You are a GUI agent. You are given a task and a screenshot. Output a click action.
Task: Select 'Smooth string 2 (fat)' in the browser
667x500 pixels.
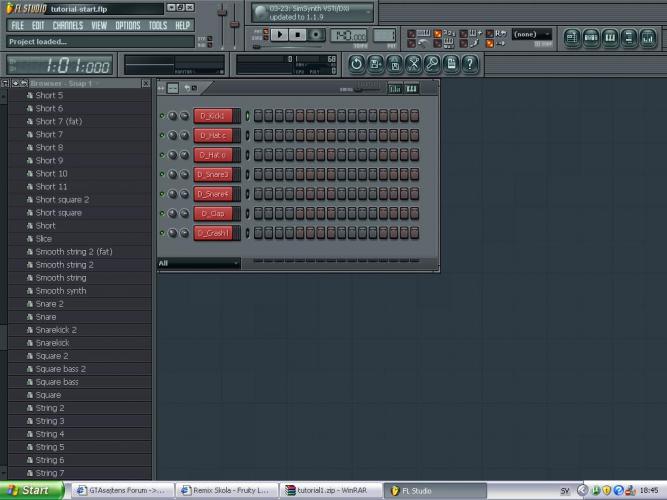click(74, 252)
